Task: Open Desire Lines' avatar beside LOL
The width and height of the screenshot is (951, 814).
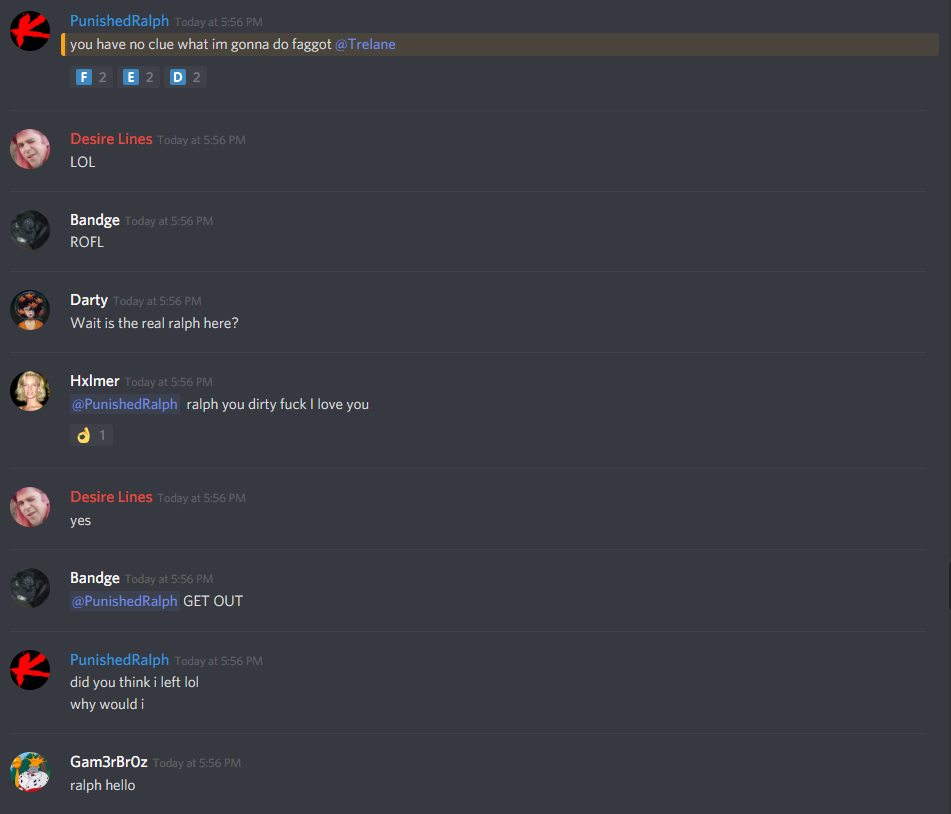Action: click(30, 149)
